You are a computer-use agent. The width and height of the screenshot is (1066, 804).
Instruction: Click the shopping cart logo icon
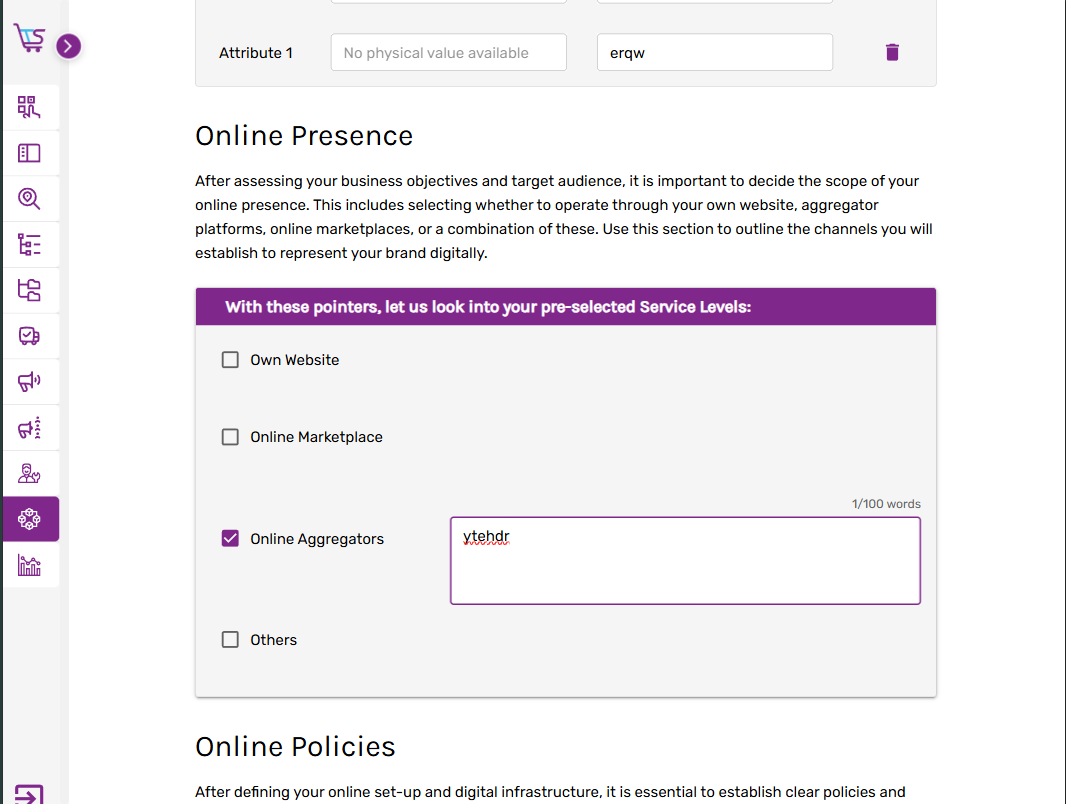tap(29, 39)
